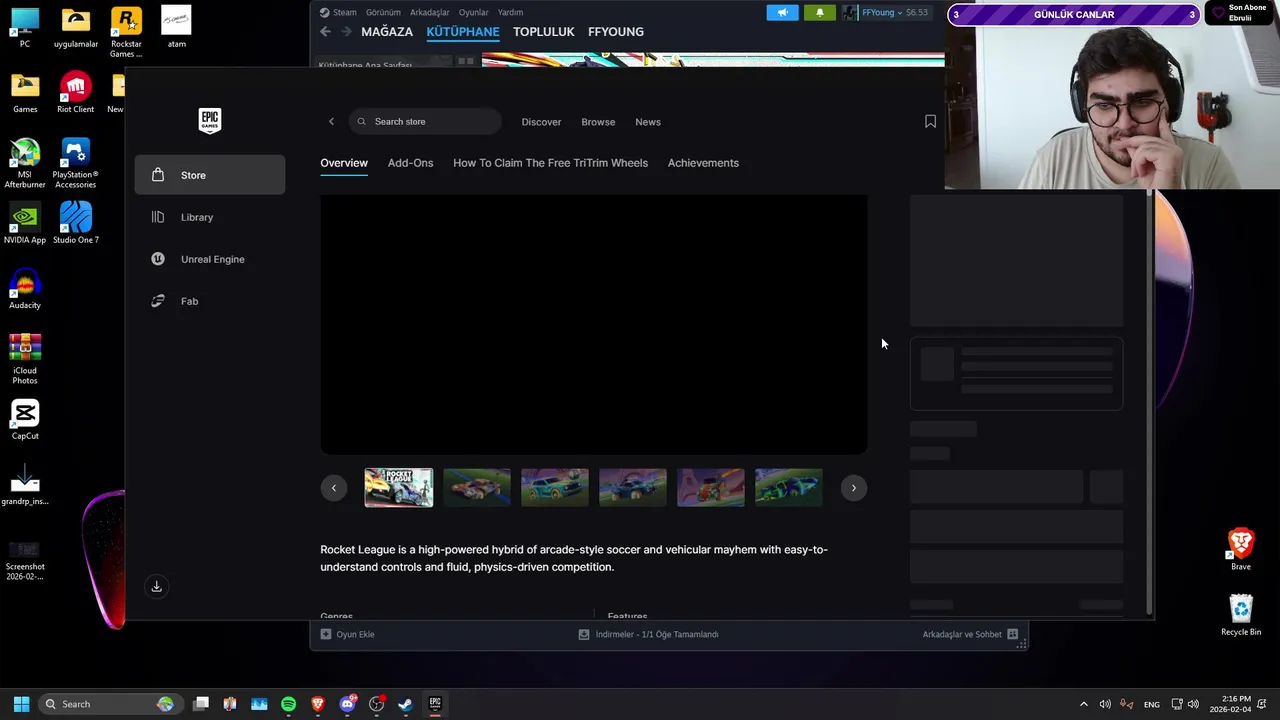Open the Oyunlar menu in Steam
Viewport: 1280px width, 720px height.
click(x=474, y=12)
